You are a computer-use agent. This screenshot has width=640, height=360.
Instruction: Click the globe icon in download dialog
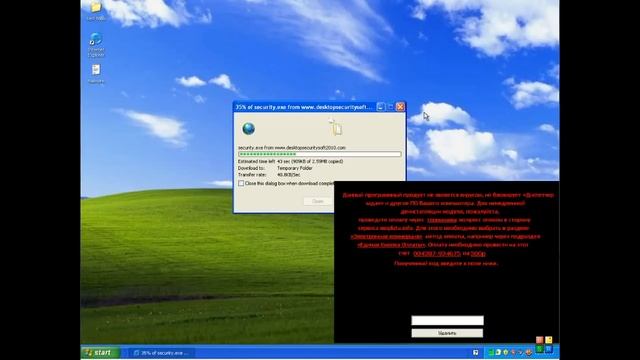point(248,129)
